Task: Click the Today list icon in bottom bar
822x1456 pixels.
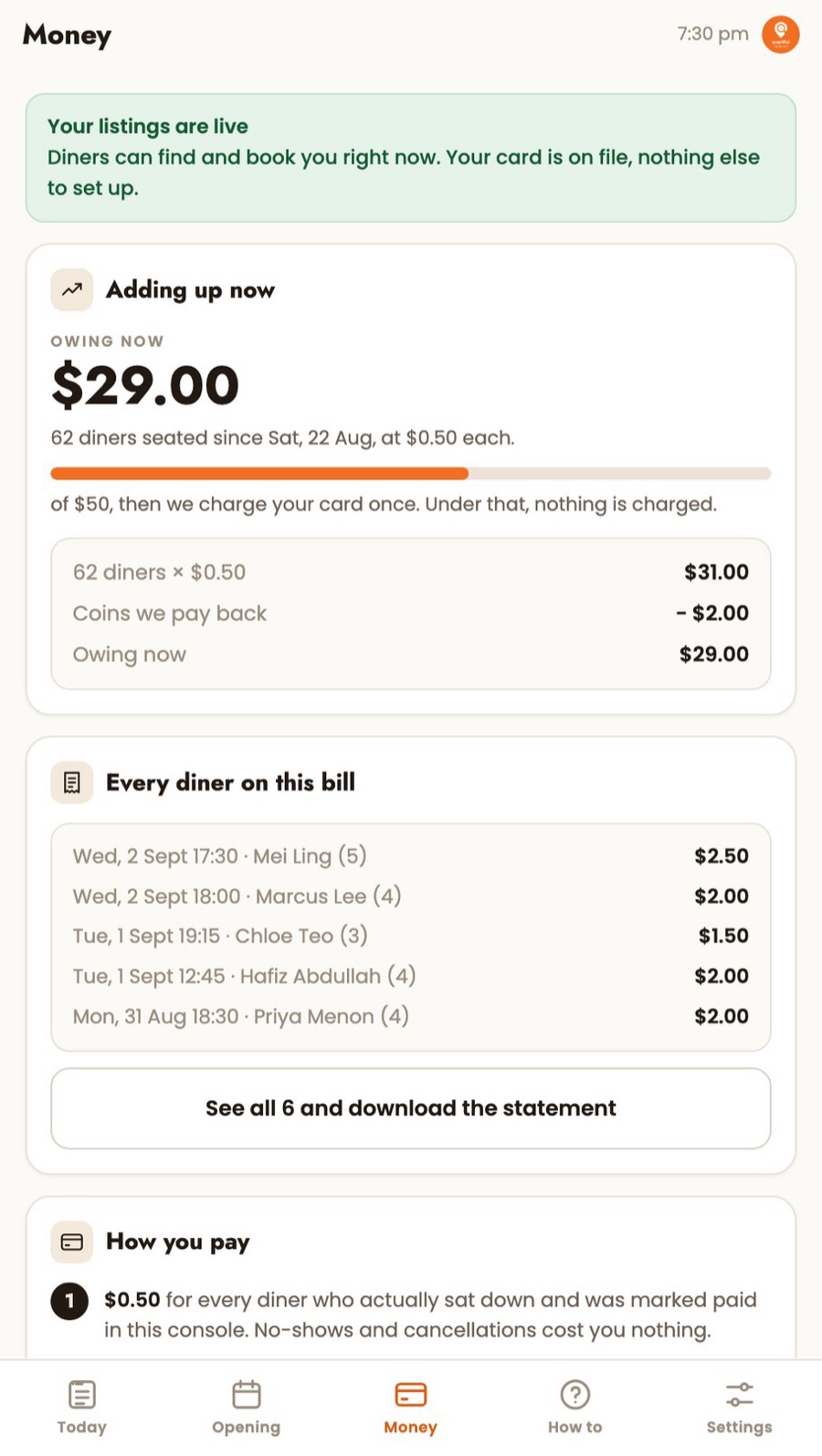Action: point(82,1395)
